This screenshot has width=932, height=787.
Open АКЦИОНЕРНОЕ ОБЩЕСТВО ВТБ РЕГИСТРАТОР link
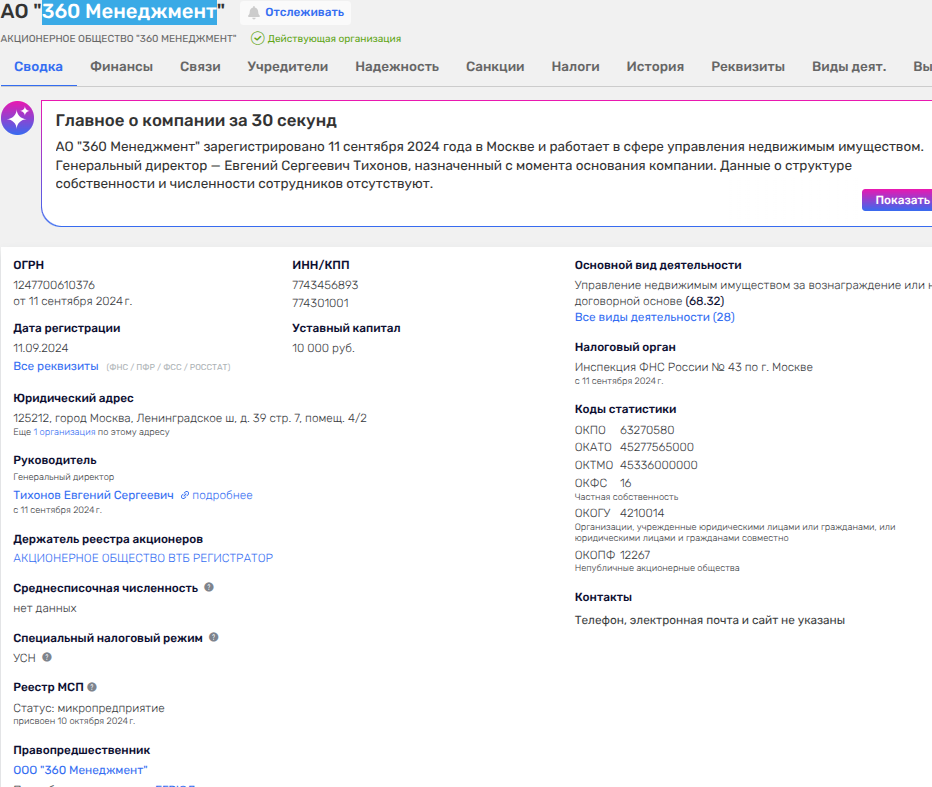[143, 558]
